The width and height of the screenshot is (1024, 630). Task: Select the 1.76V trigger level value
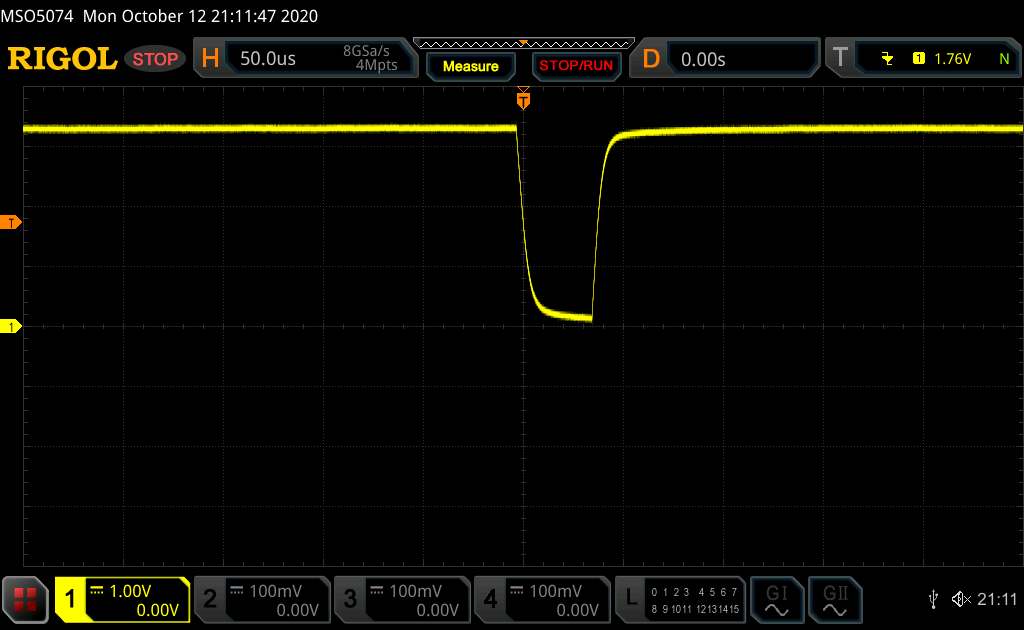(x=953, y=59)
